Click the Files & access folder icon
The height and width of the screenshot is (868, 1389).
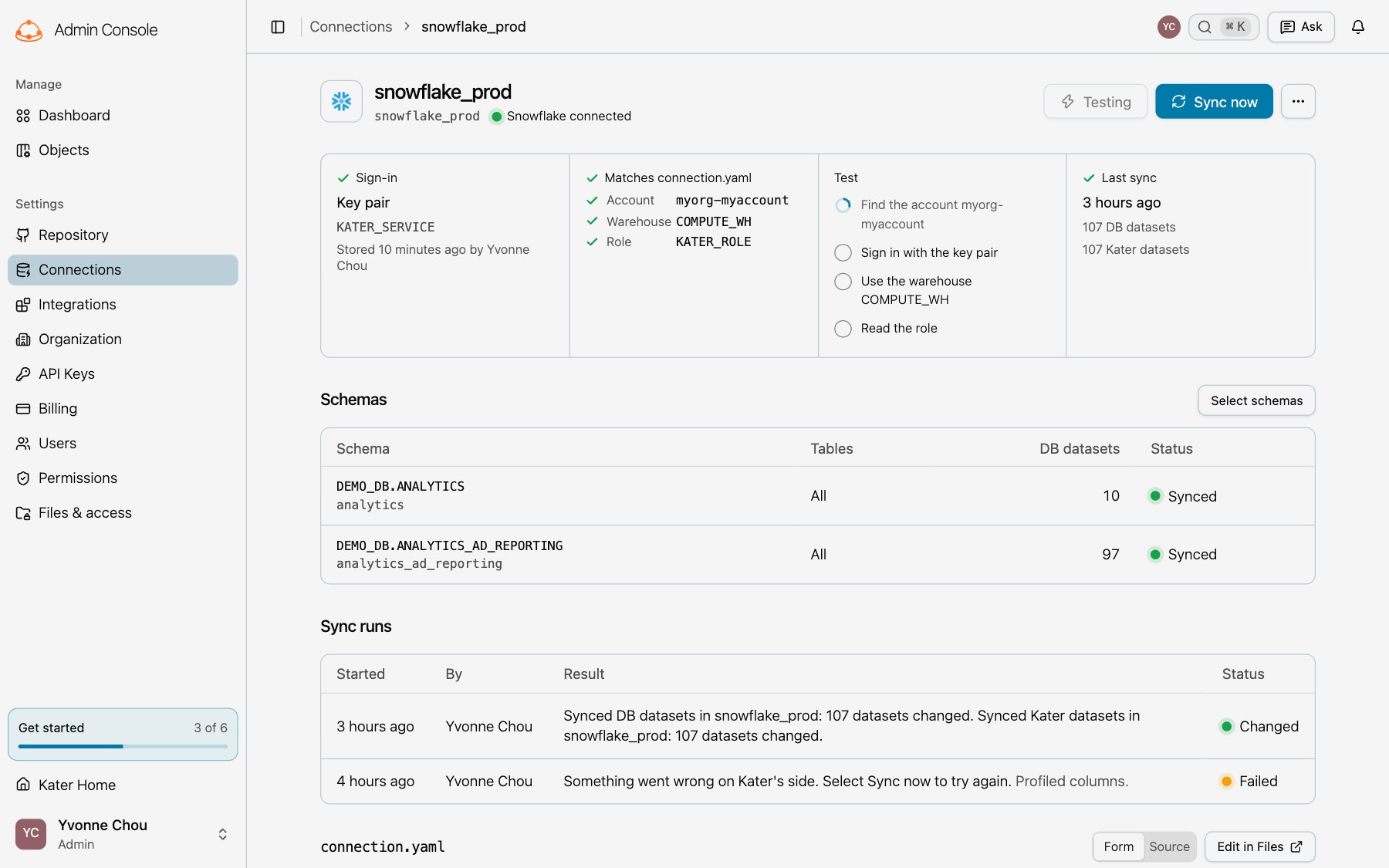[x=23, y=513]
